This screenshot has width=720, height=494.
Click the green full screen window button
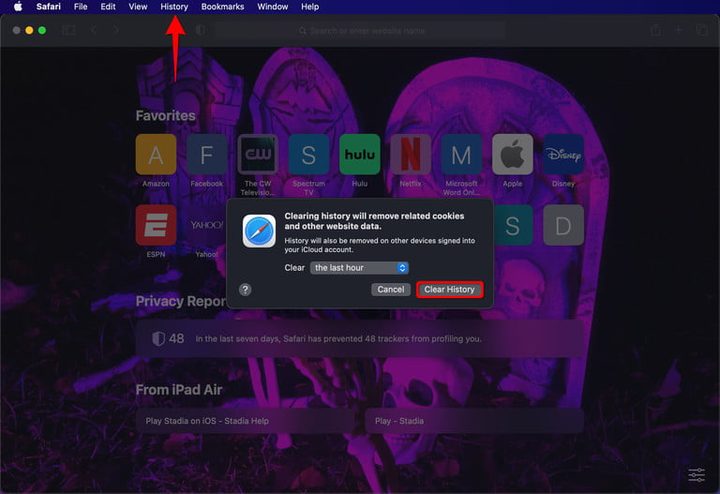pyautogui.click(x=42, y=30)
